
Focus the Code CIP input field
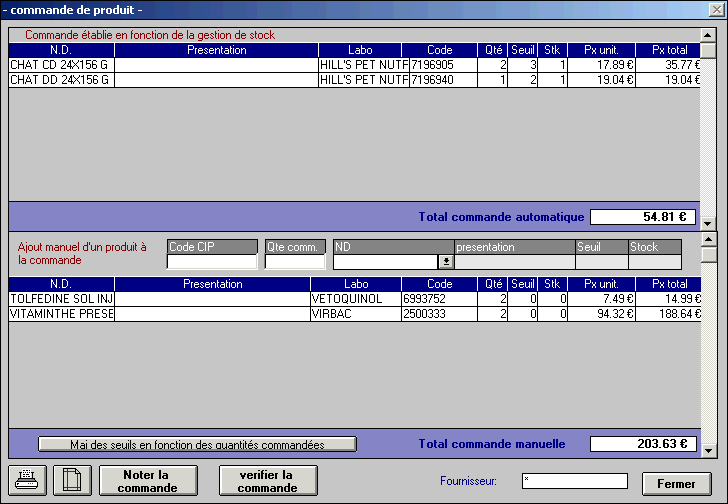(212, 262)
